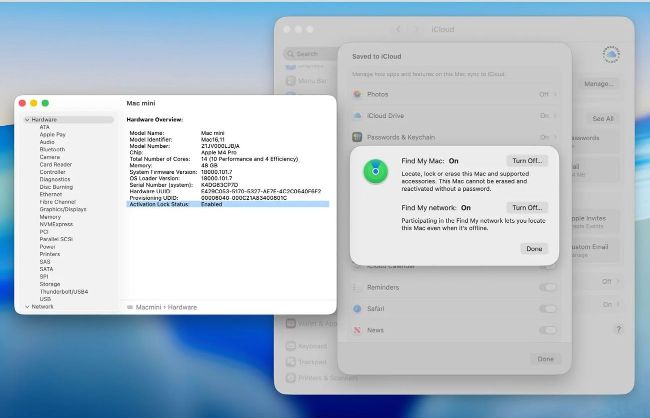650x418 pixels.
Task: Select Storage in the hardware list
Action: click(50, 284)
